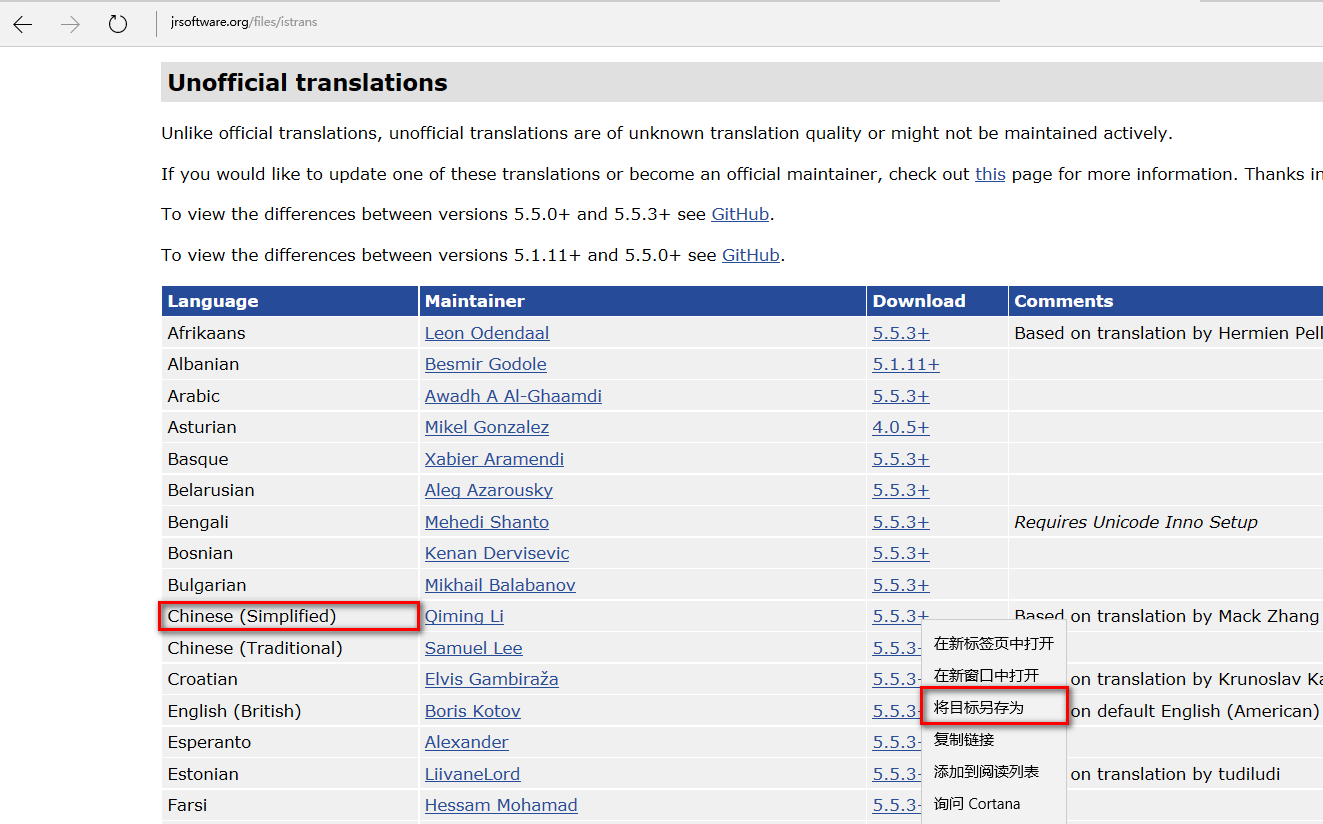Download Afrikaans 5.5.3+ translation
Image resolution: width=1323 pixels, height=824 pixels.
coord(900,333)
